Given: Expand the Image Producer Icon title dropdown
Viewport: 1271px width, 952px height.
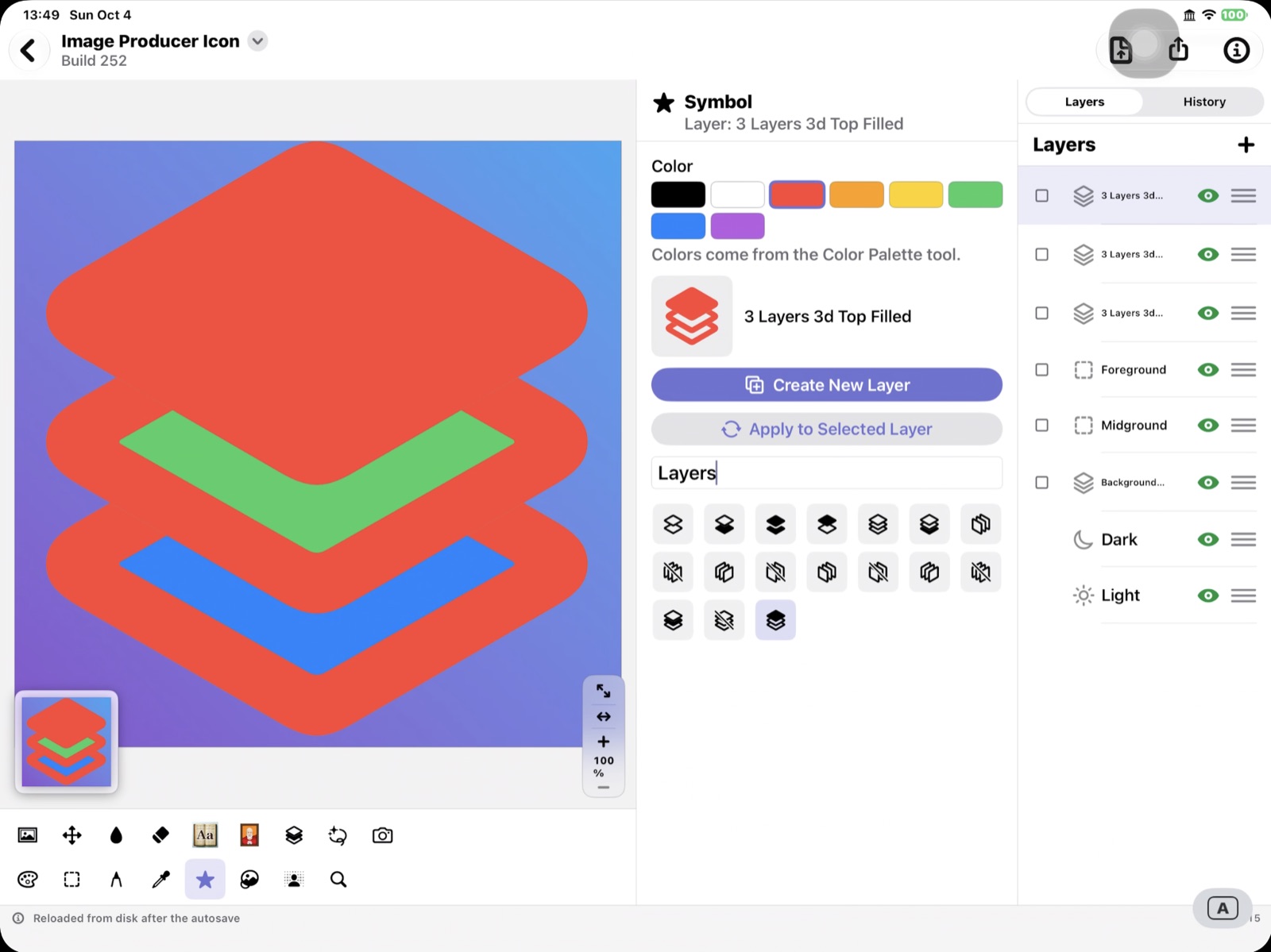Looking at the screenshot, I should click(x=257, y=41).
